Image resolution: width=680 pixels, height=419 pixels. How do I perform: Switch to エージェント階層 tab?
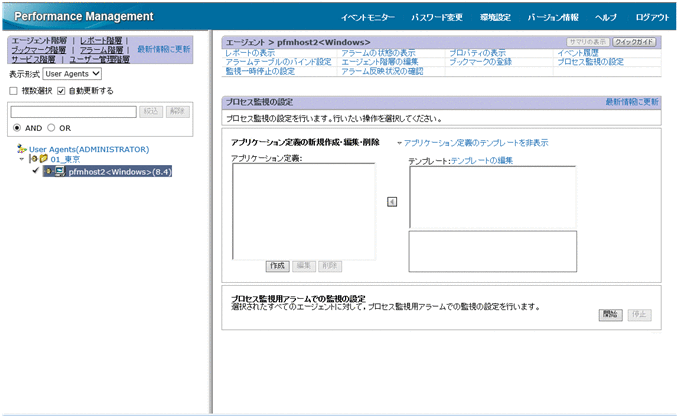(39, 40)
